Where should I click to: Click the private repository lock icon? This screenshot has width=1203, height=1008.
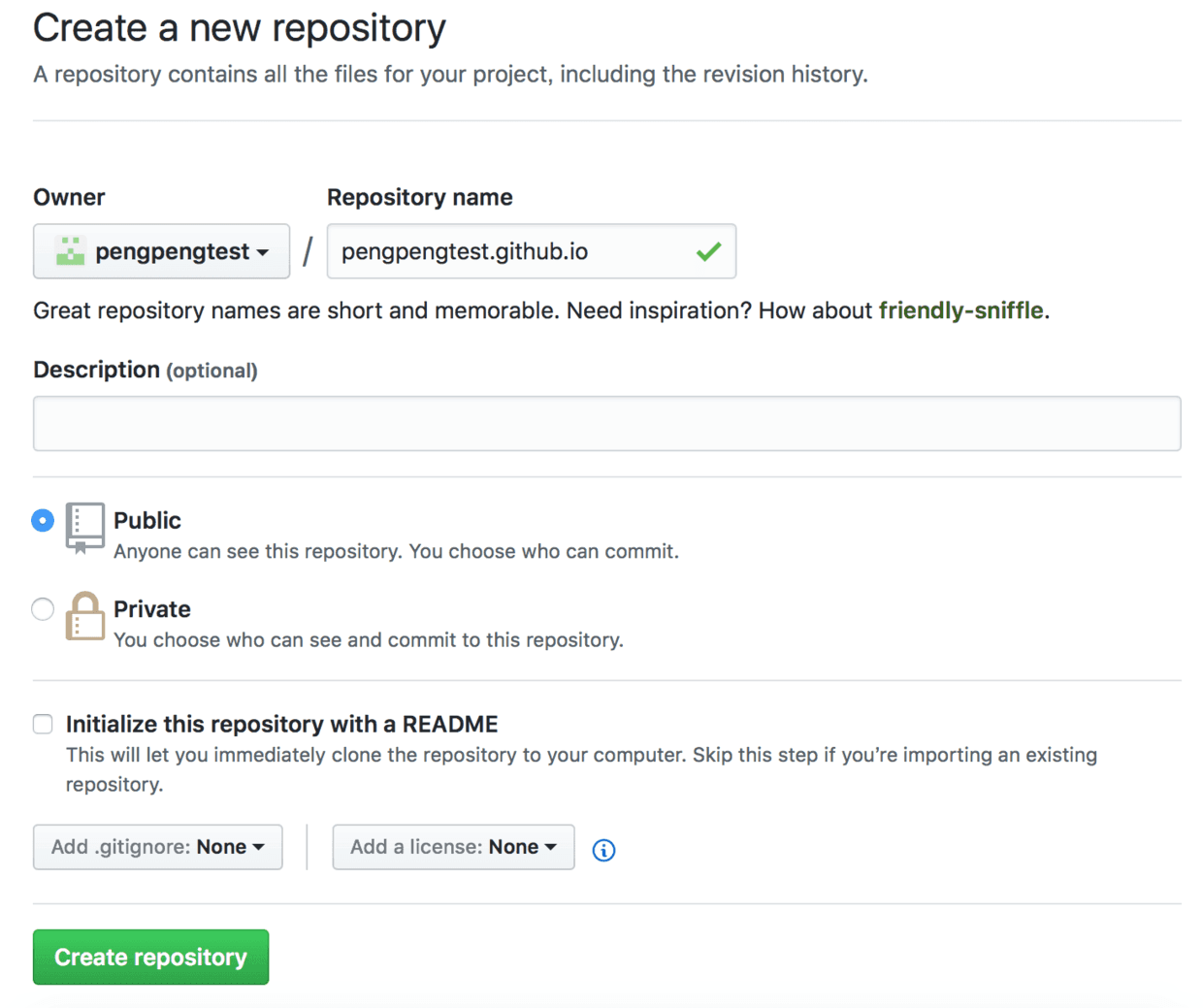[x=84, y=616]
